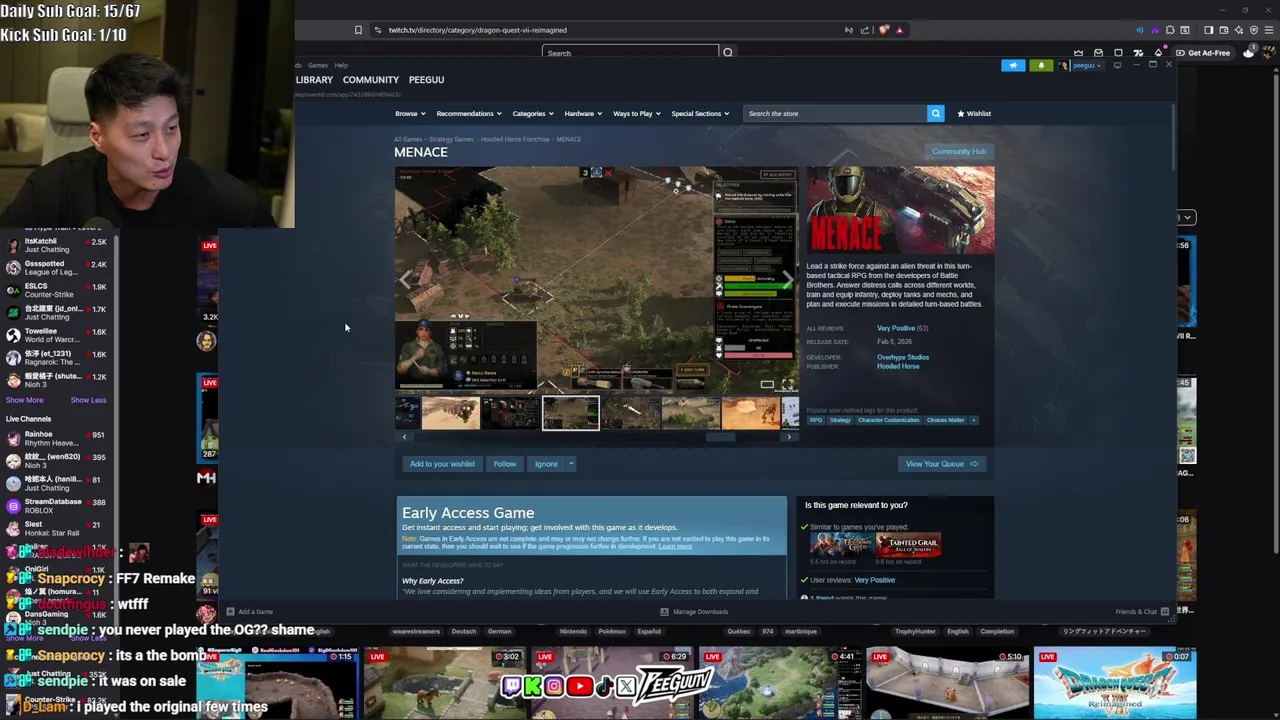Image resolution: width=1280 pixels, height=720 pixels.
Task: Open the Dragon Quest VII Reimagined stream thumbnail
Action: (x=1115, y=683)
